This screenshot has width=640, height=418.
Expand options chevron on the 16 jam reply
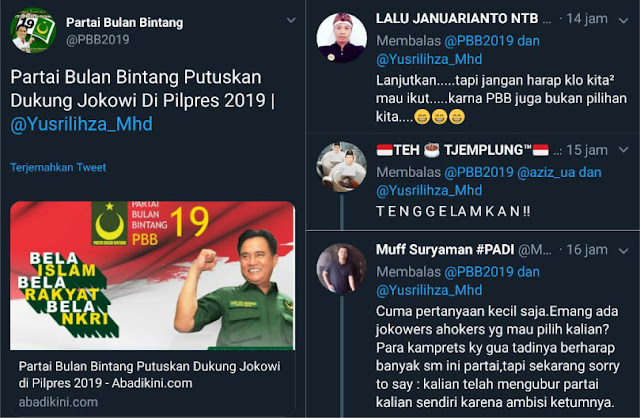pyautogui.click(x=623, y=251)
